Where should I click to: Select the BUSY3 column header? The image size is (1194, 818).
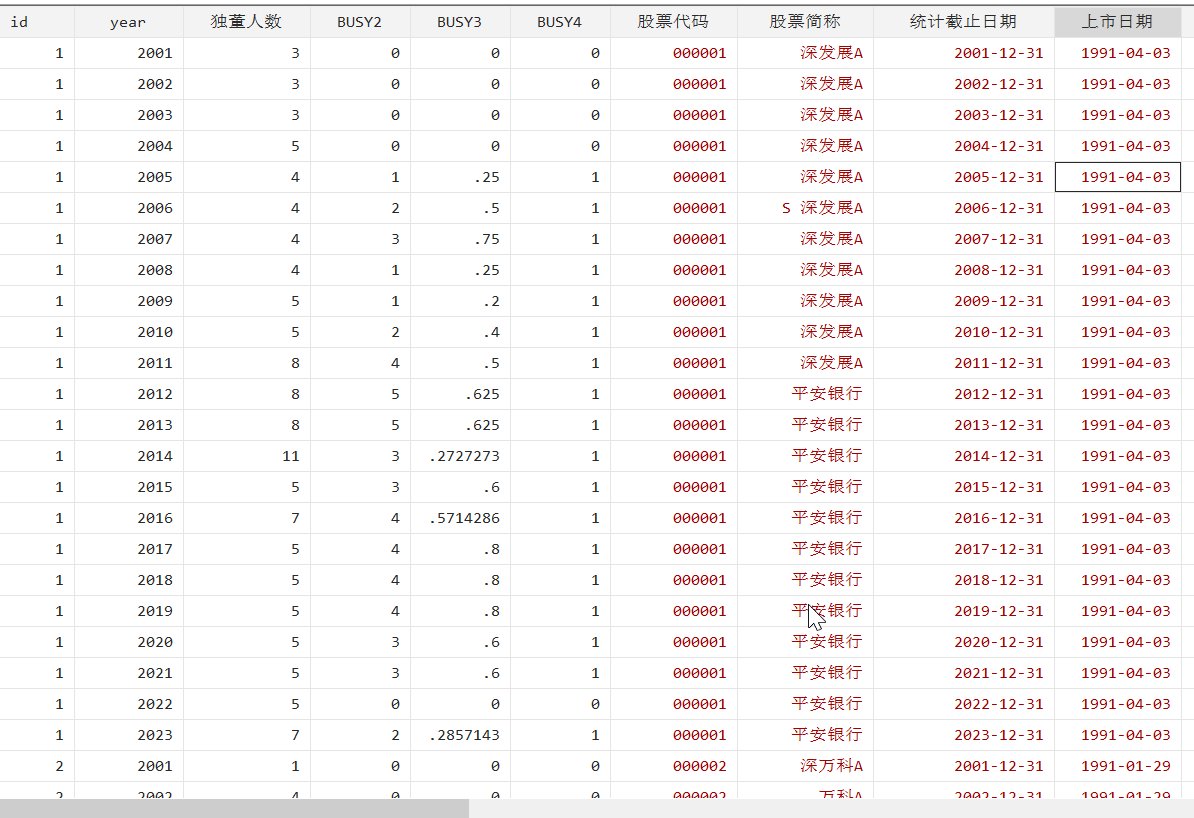[459, 22]
